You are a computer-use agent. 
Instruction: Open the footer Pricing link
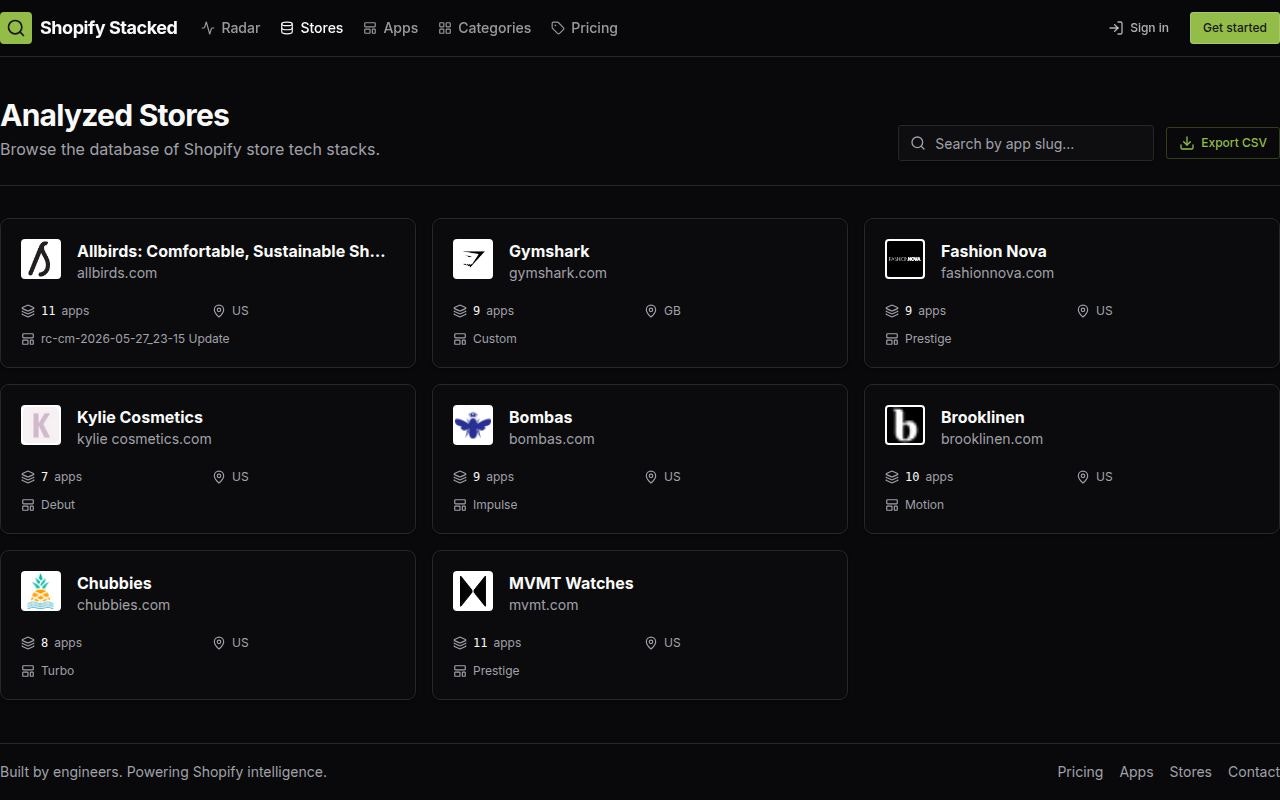pyautogui.click(x=1080, y=772)
